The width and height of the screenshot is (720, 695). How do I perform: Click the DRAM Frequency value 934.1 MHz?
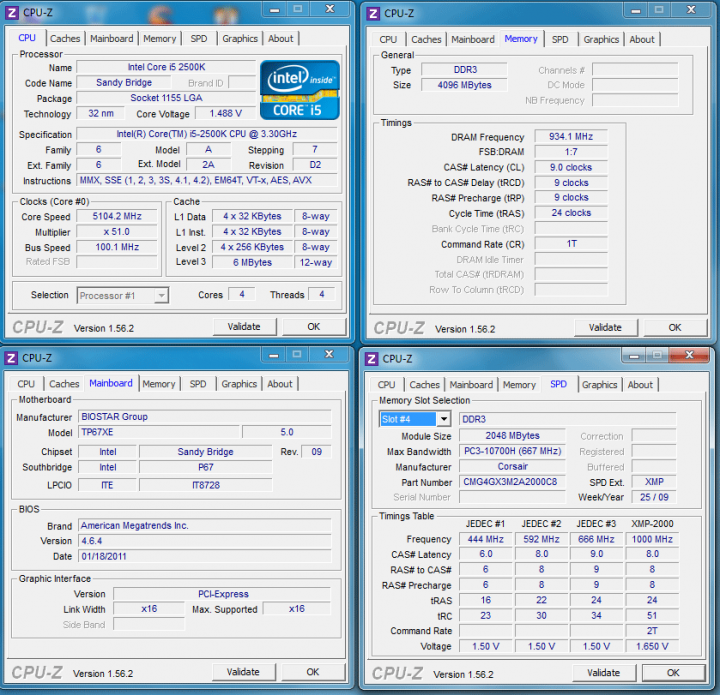[x=571, y=136]
